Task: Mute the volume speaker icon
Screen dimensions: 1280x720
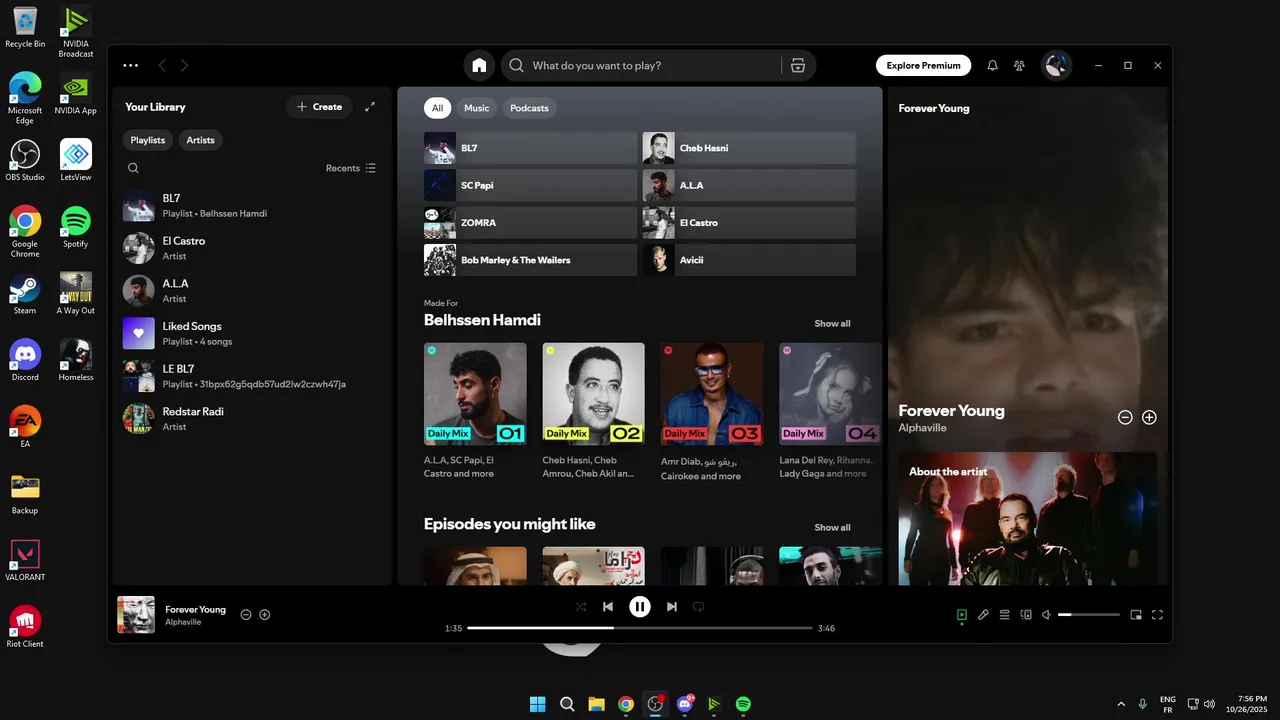Action: tap(1046, 615)
